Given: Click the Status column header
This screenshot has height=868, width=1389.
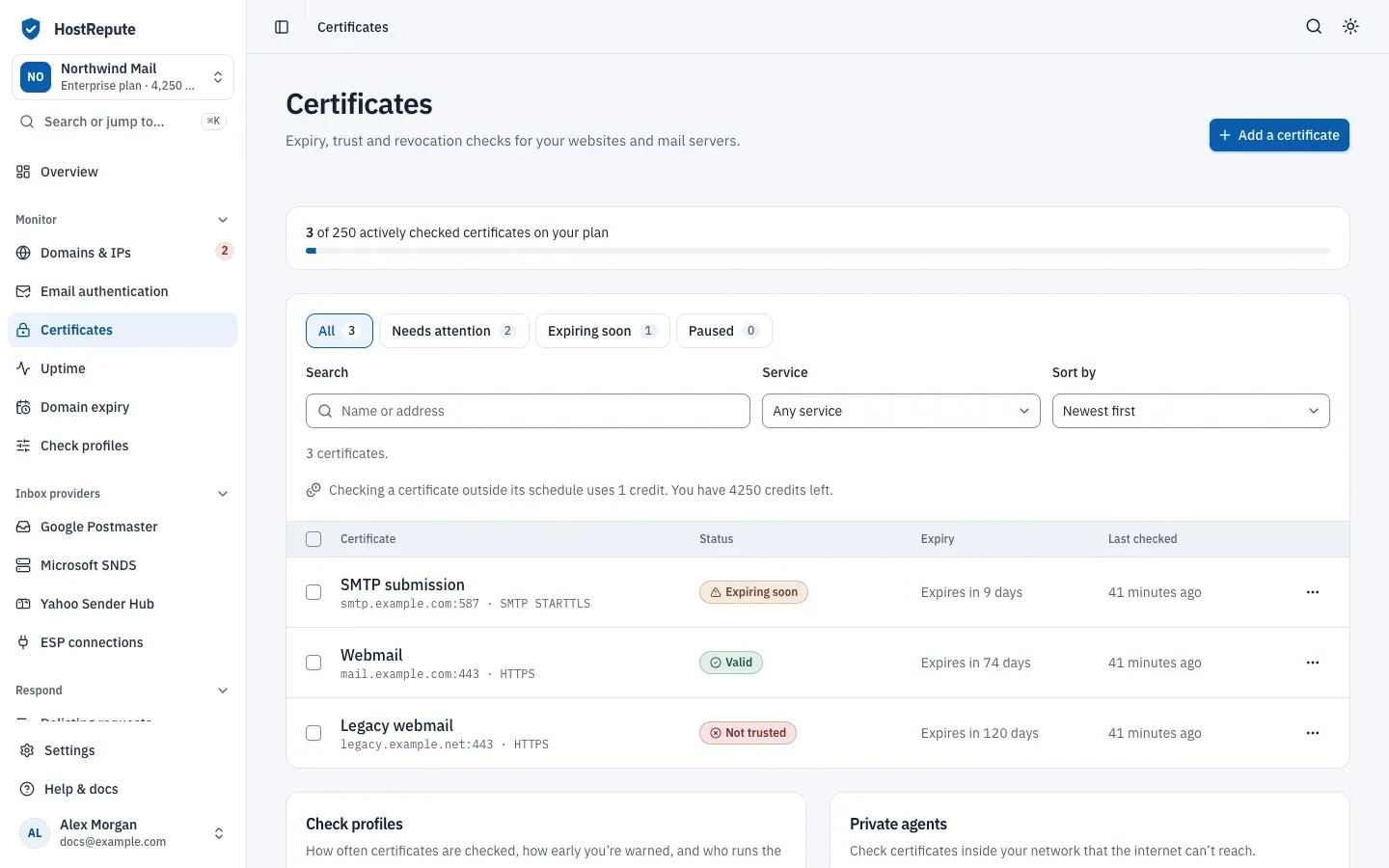Looking at the screenshot, I should click(716, 539).
